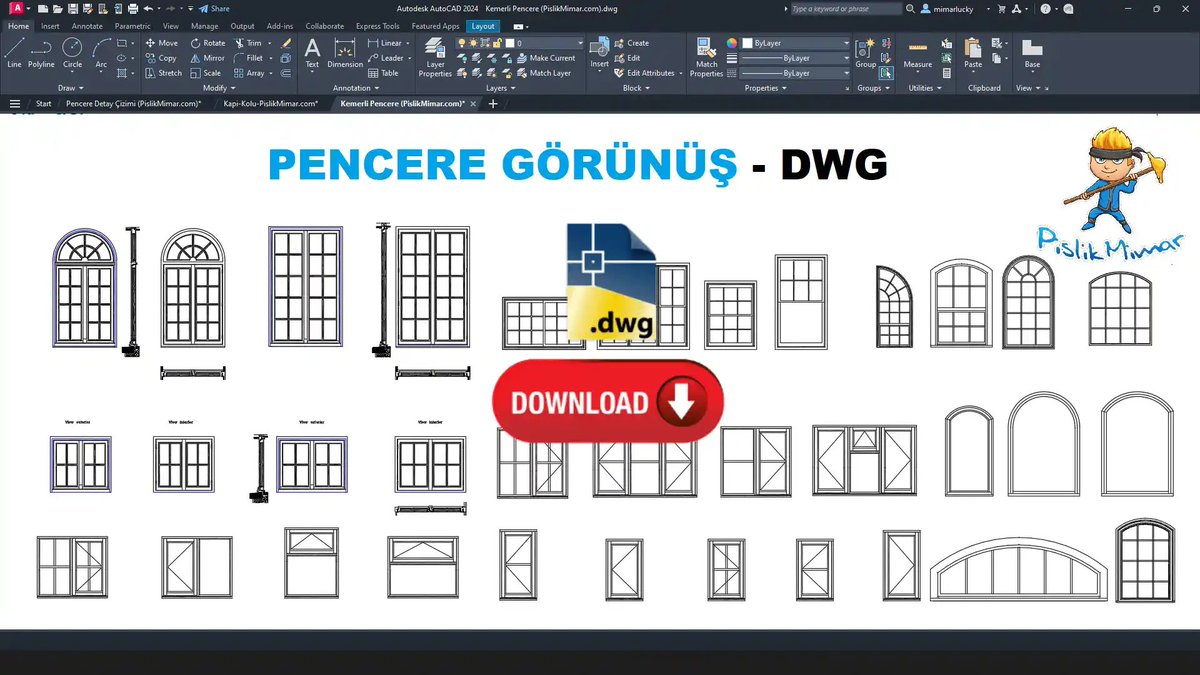
Task: Click the Save icon in quick access
Action: [x=72, y=8]
